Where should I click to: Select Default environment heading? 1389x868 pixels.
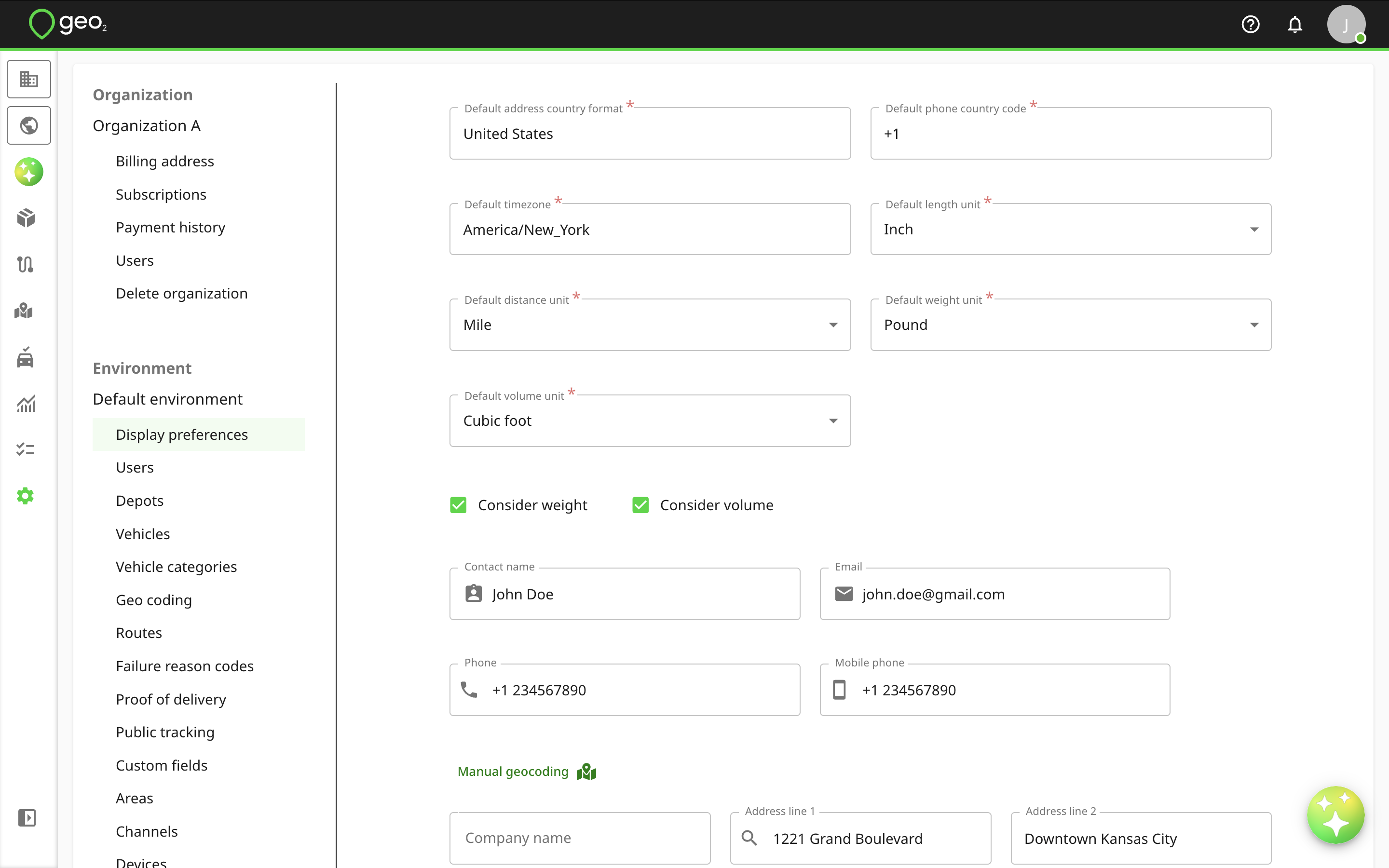(x=168, y=399)
